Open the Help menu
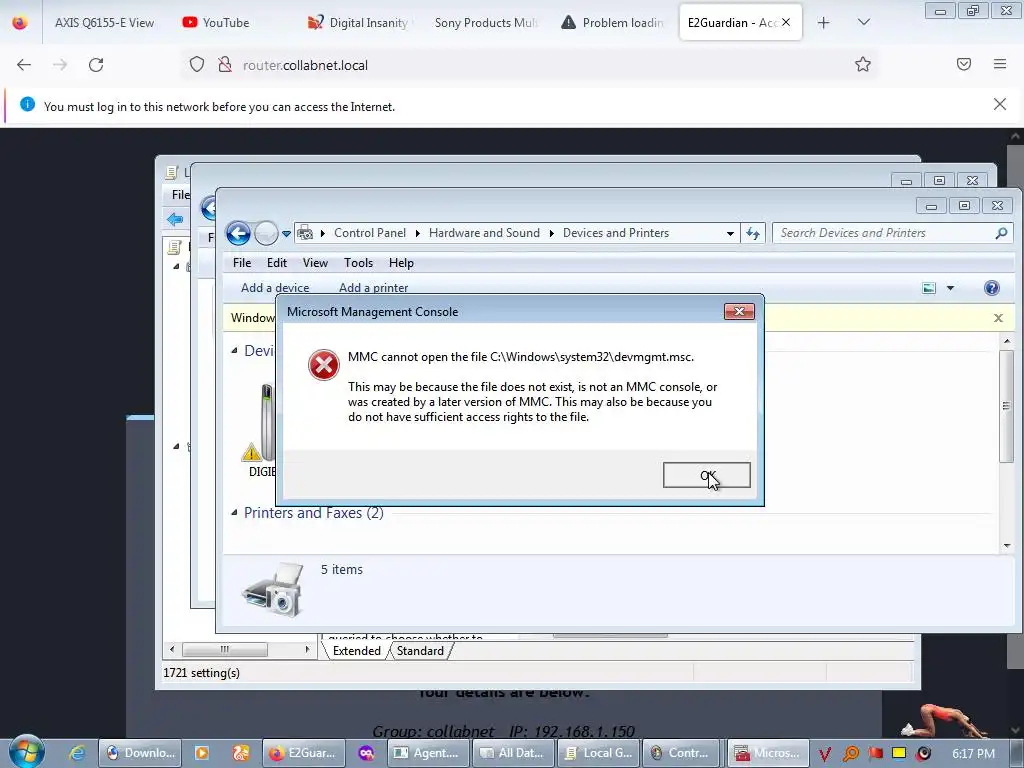This screenshot has height=768, width=1024. (x=401, y=263)
